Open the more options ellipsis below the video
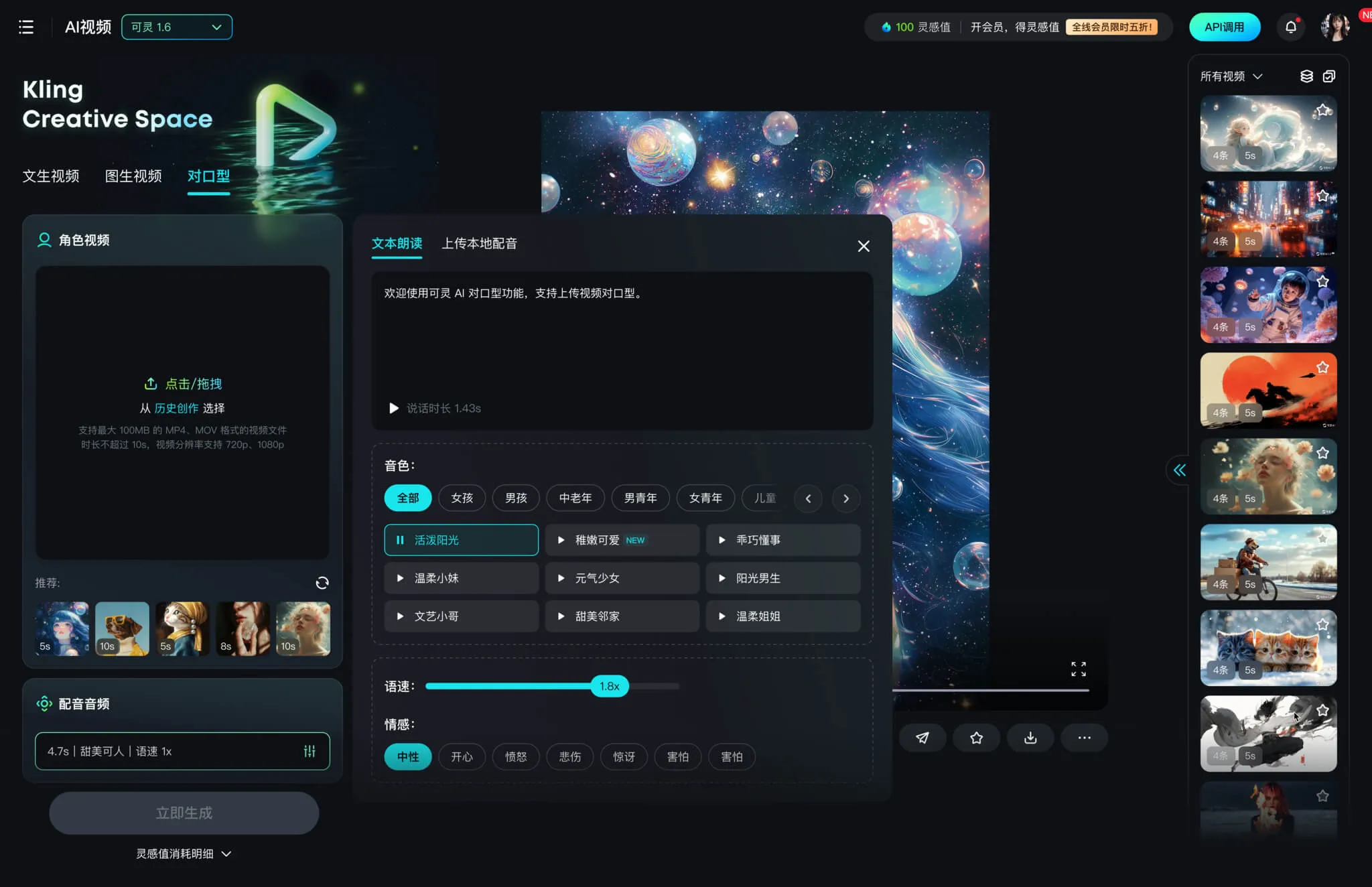1372x887 pixels. coord(1084,738)
